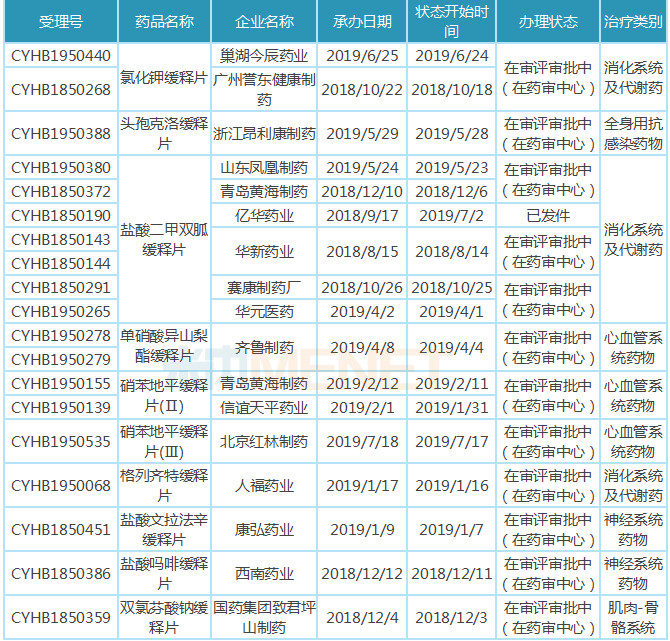Click company 浙江昂利康制药
Screen dimensions: 670x641
coord(264,134)
